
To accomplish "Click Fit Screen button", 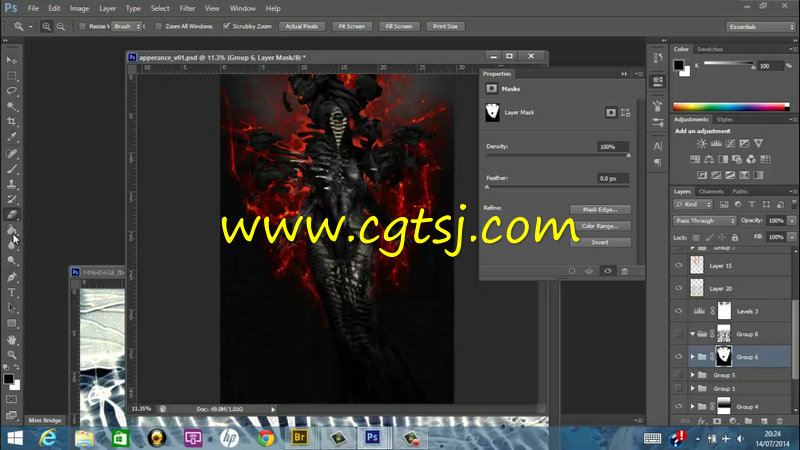I will coord(352,27).
